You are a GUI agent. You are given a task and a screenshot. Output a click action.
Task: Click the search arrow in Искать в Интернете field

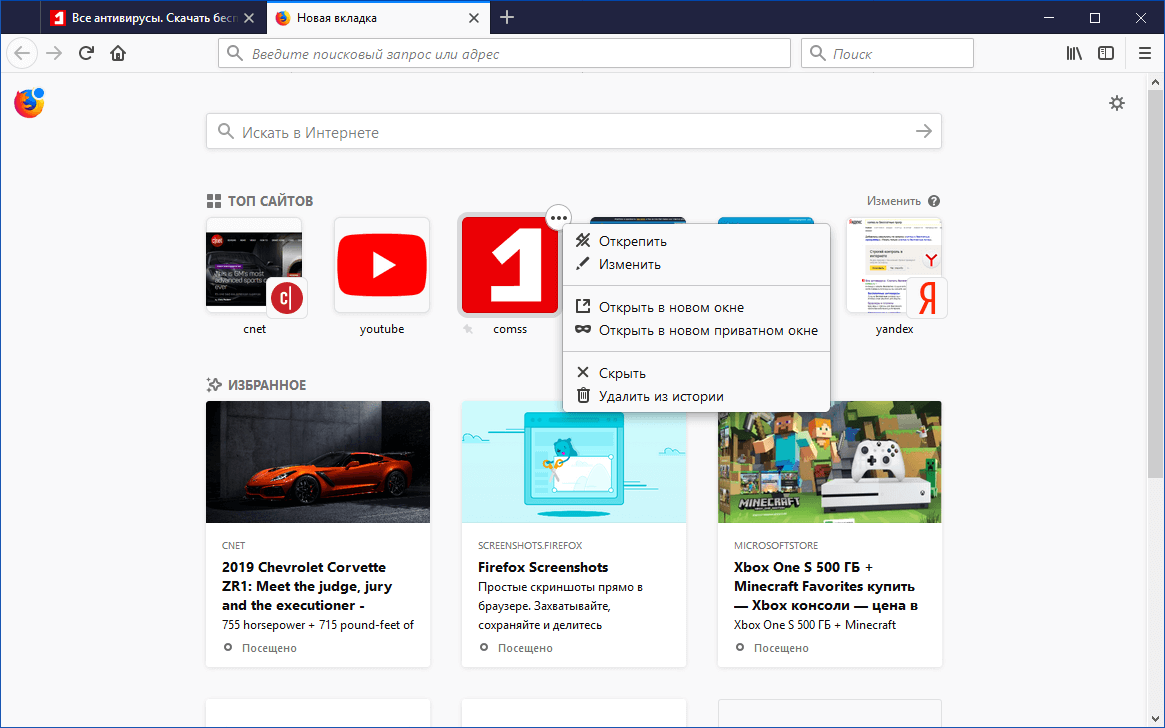[922, 131]
